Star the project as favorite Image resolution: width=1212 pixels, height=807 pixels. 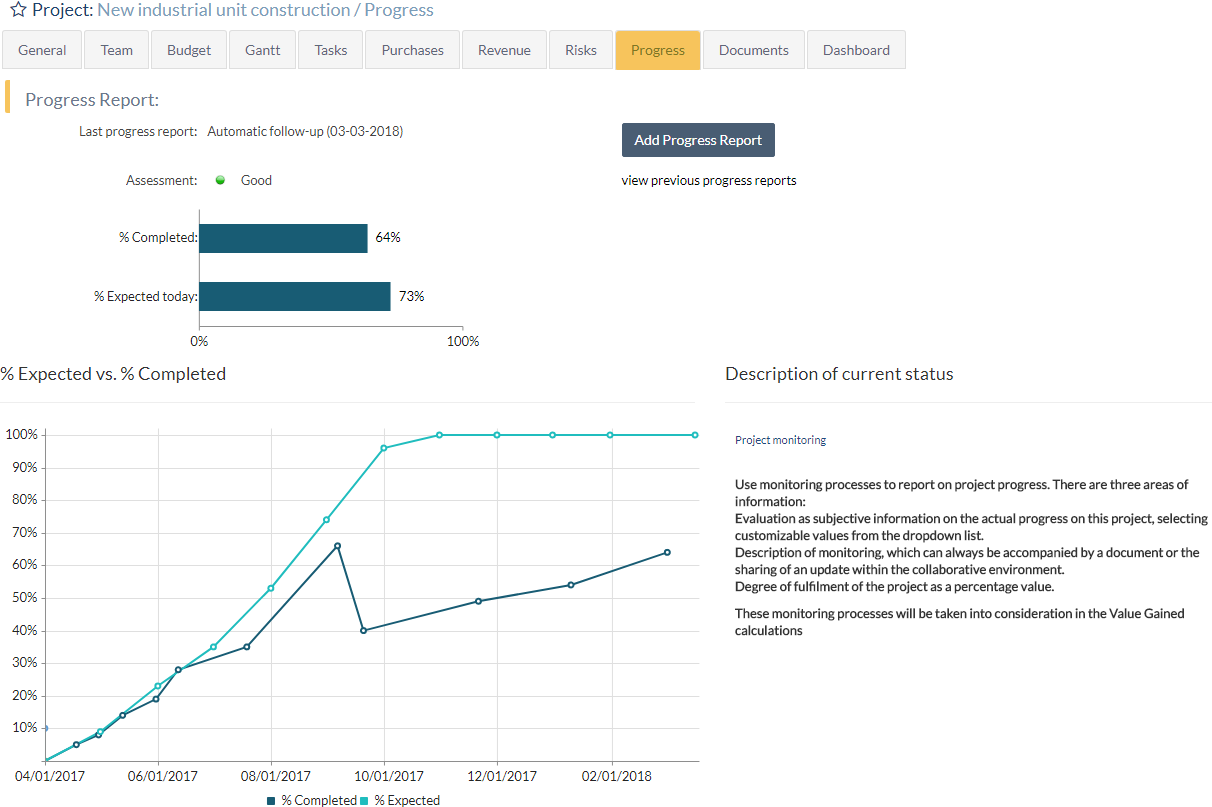click(17, 10)
